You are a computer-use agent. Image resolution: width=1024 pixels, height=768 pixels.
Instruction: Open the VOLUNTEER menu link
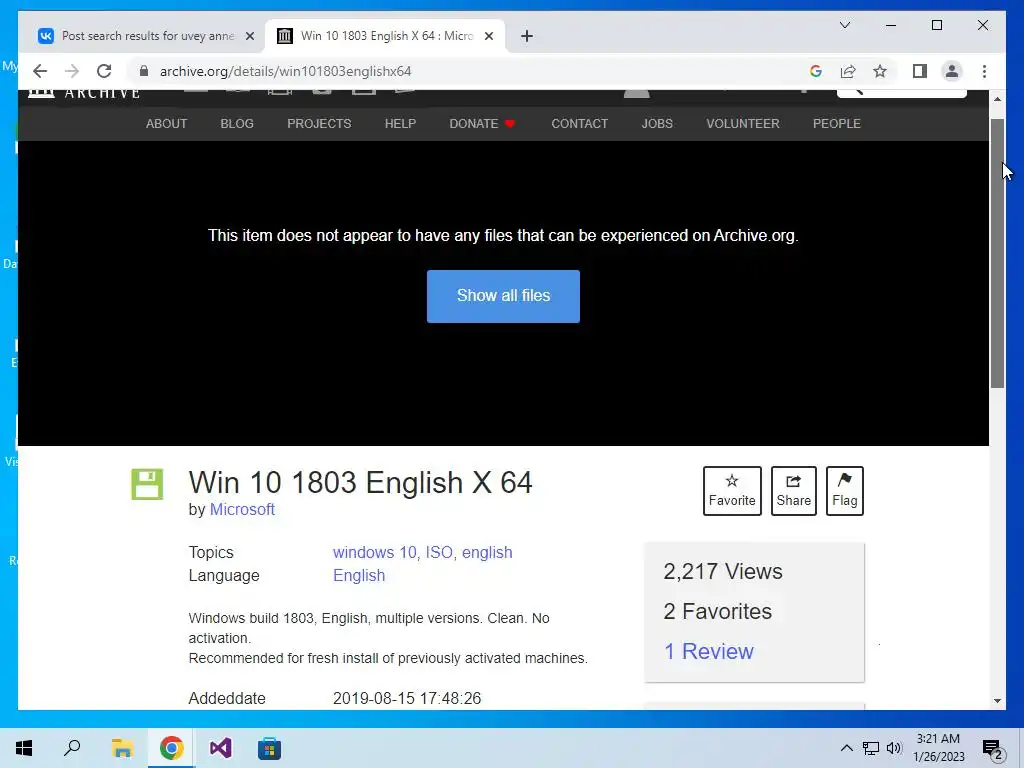[x=743, y=123]
